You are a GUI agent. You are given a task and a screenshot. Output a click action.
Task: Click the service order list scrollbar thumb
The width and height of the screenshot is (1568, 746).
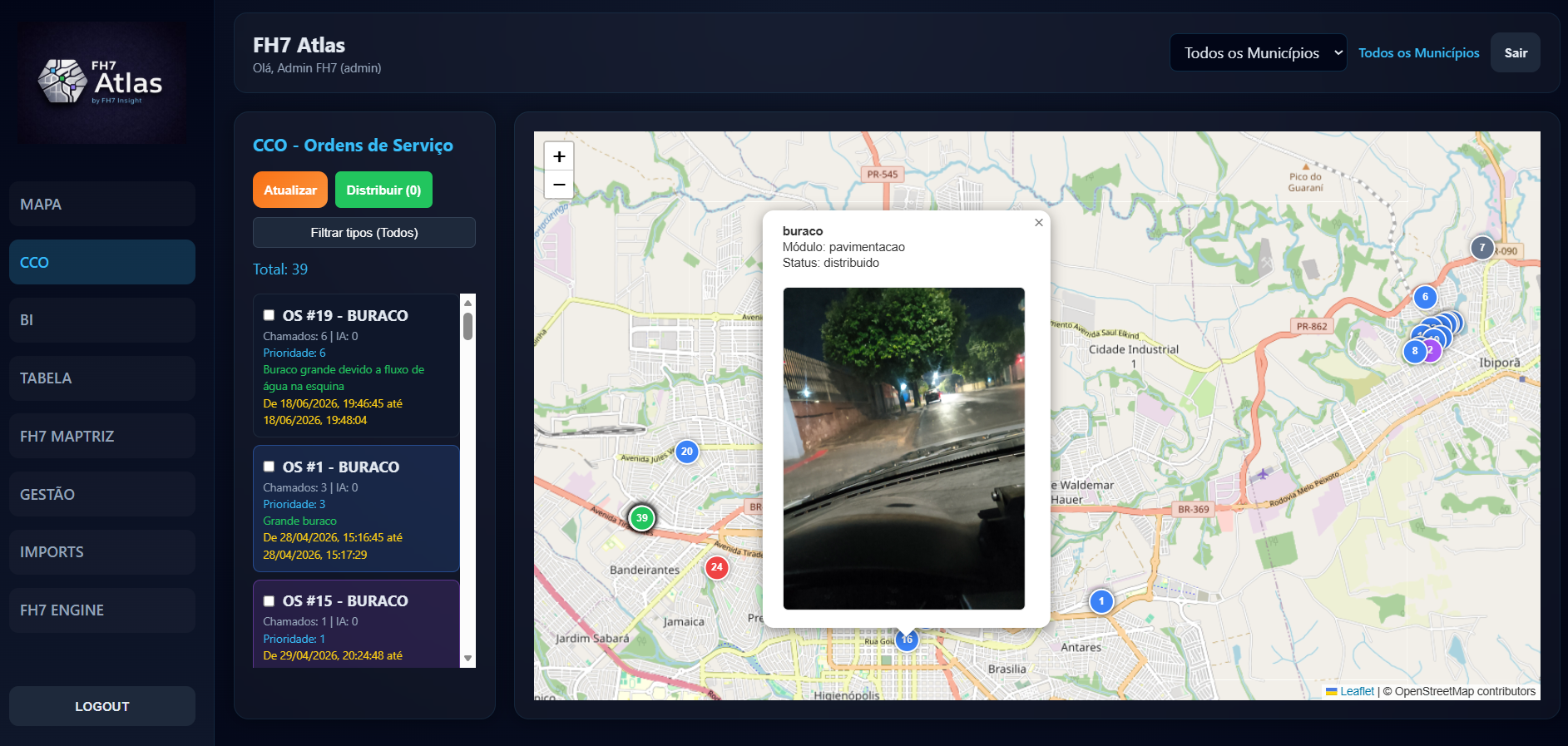point(467,326)
